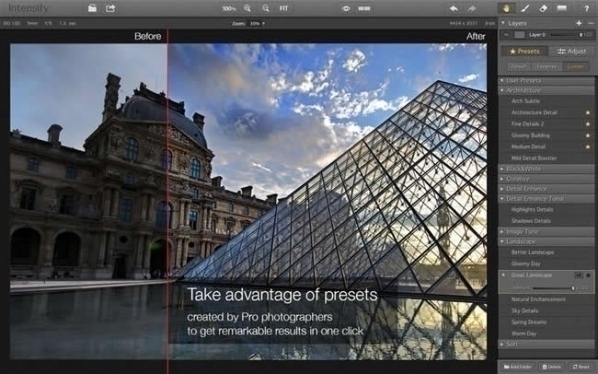Select the Brush masking tool
This screenshot has width=598, height=374.
[525, 8]
